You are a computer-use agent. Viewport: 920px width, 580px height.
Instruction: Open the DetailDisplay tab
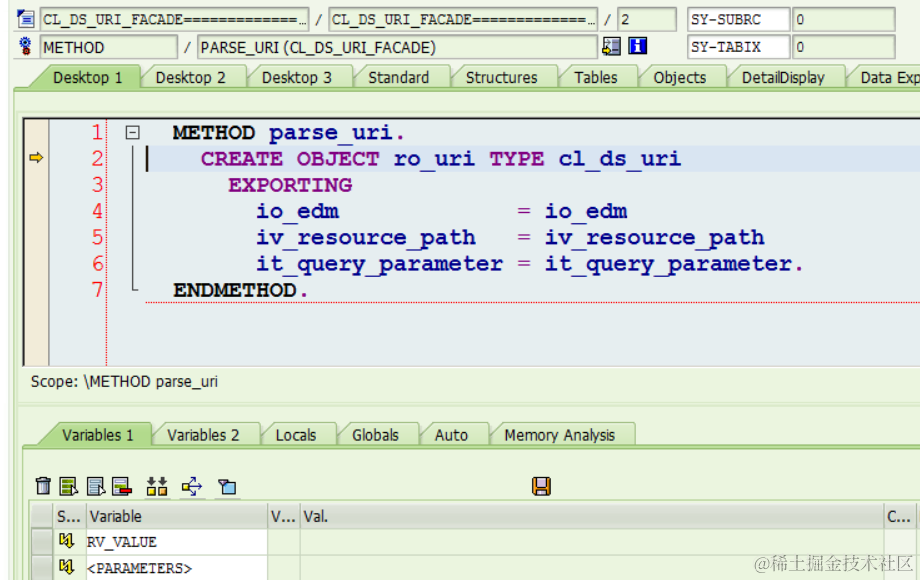(x=783, y=77)
